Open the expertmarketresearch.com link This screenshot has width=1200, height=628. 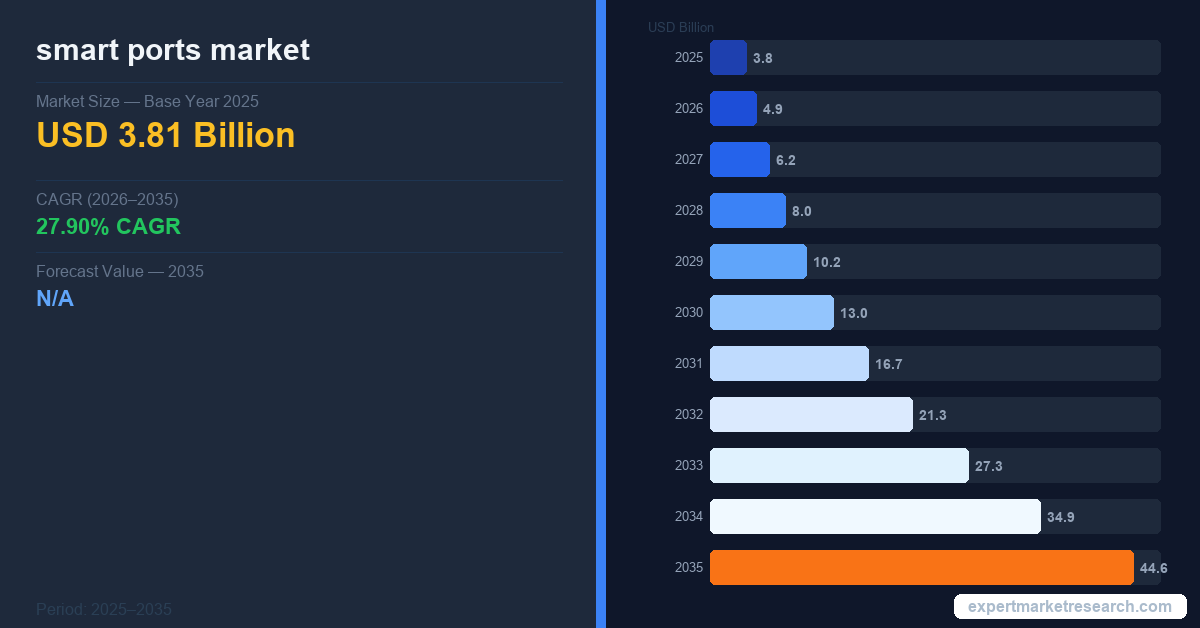point(1069,607)
